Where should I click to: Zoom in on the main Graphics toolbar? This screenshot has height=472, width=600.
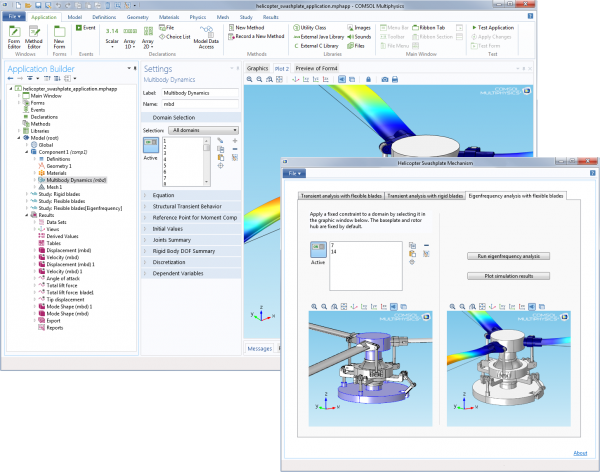point(249,79)
